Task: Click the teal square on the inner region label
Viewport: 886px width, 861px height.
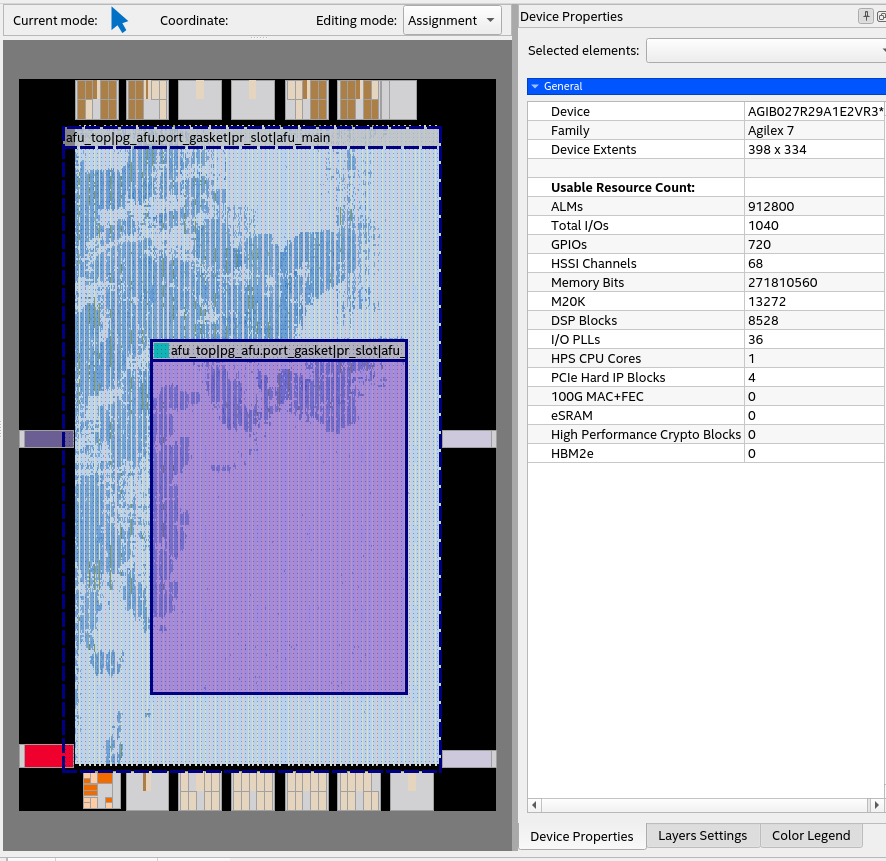Action: coord(161,350)
